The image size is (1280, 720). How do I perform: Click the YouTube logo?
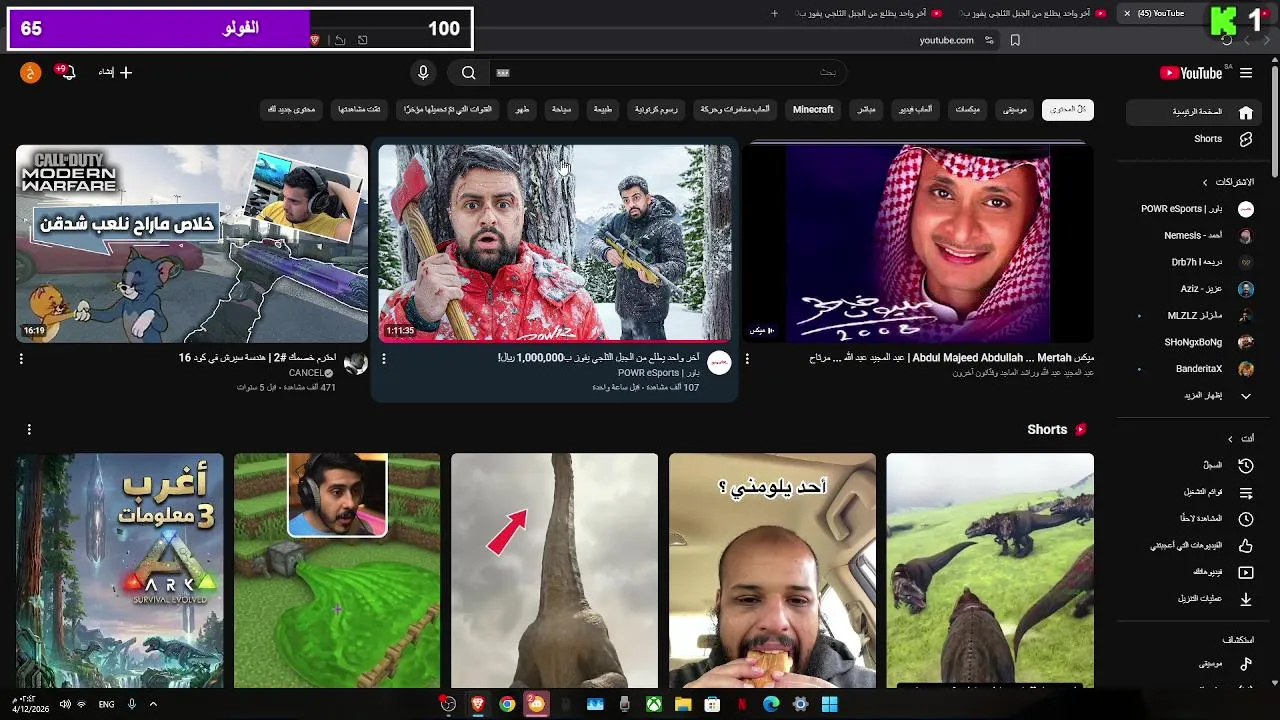[x=1191, y=73]
